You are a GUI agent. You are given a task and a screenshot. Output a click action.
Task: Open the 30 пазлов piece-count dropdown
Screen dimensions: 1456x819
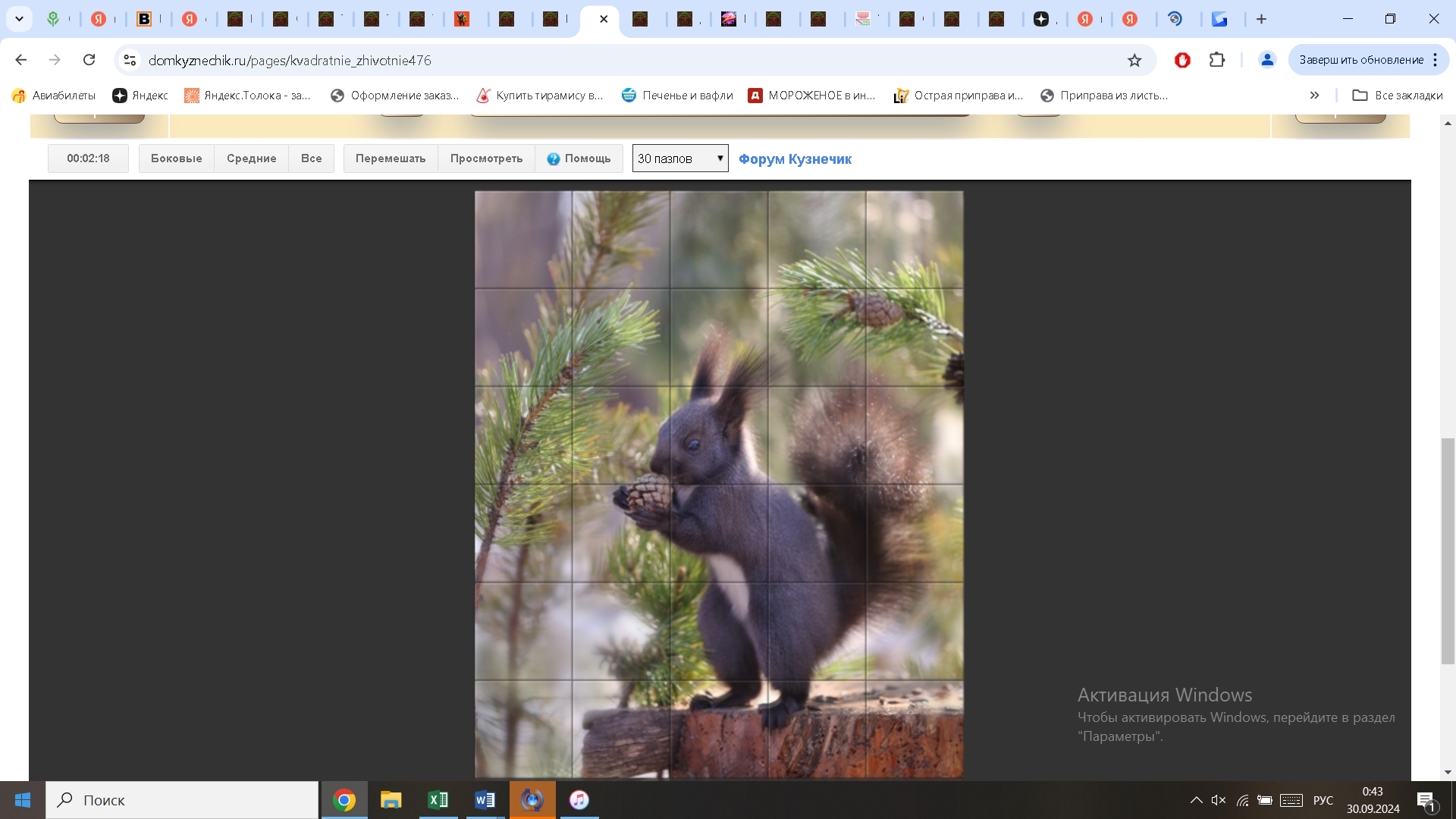[x=680, y=158]
